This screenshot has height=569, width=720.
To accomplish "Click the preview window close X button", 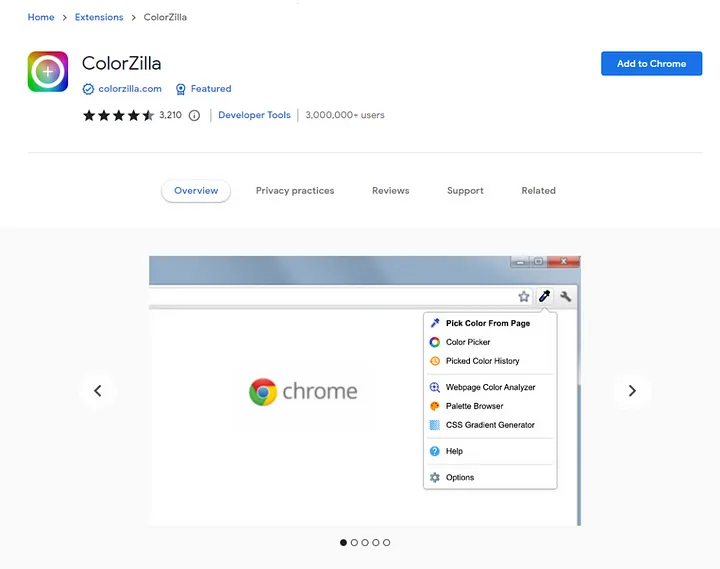I will point(564,261).
